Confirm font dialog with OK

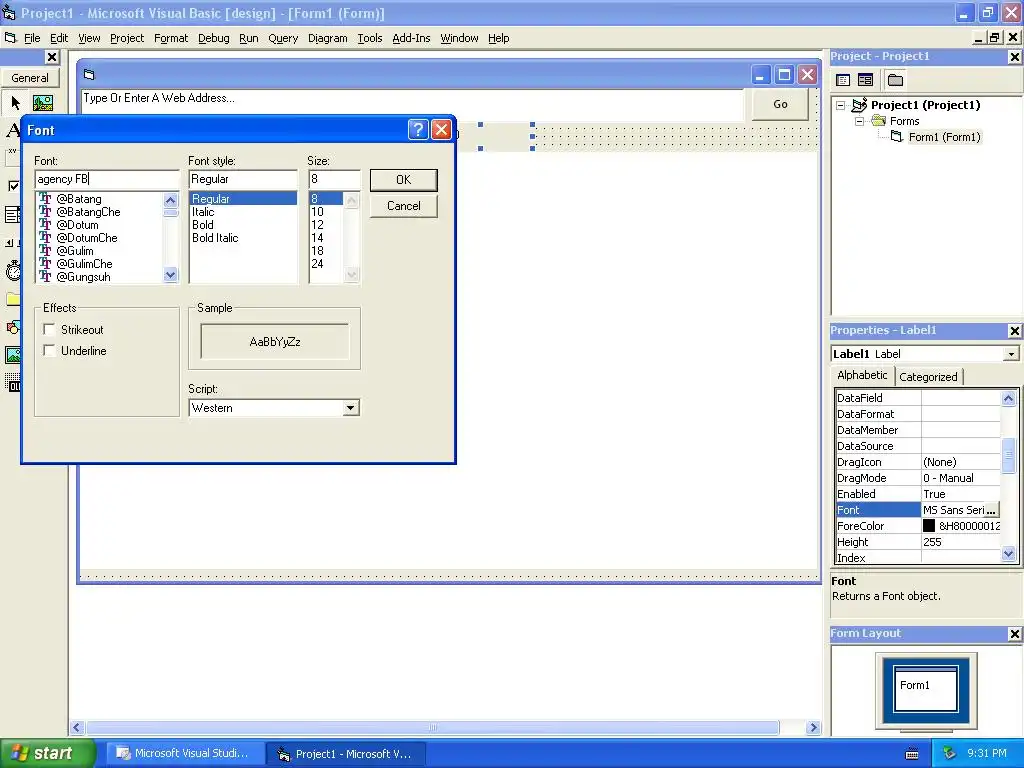pyautogui.click(x=404, y=180)
